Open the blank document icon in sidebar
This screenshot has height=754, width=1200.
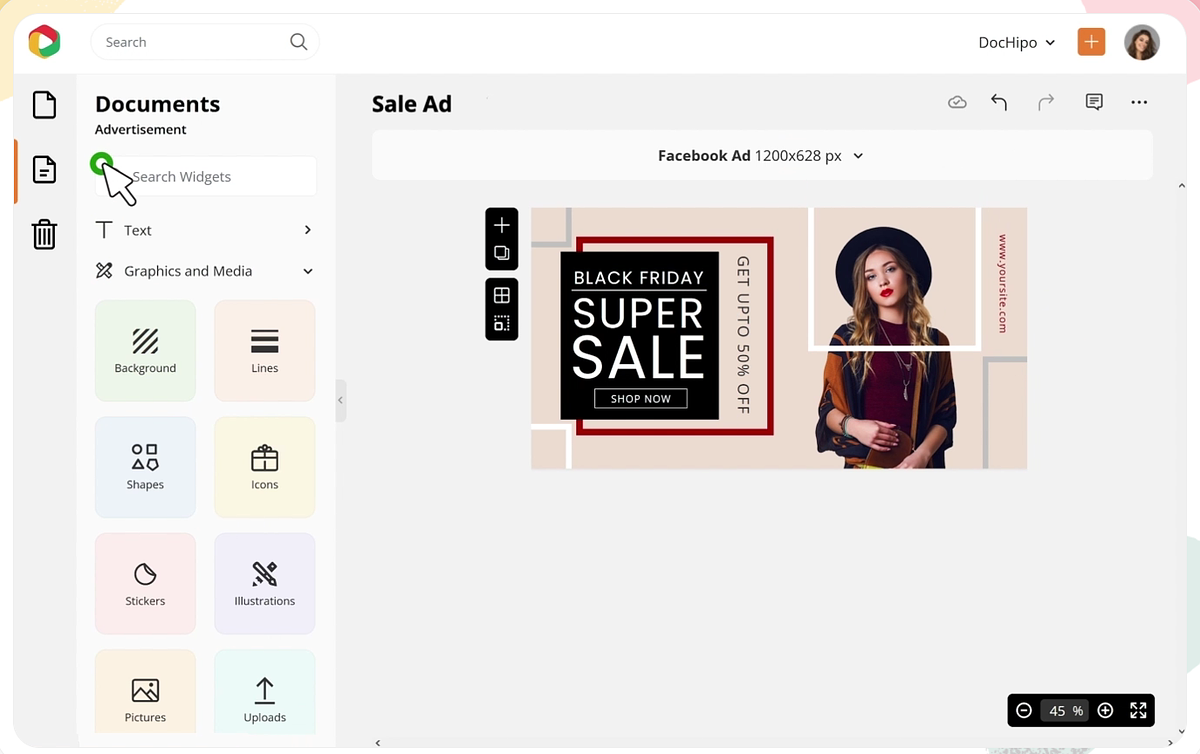point(44,105)
